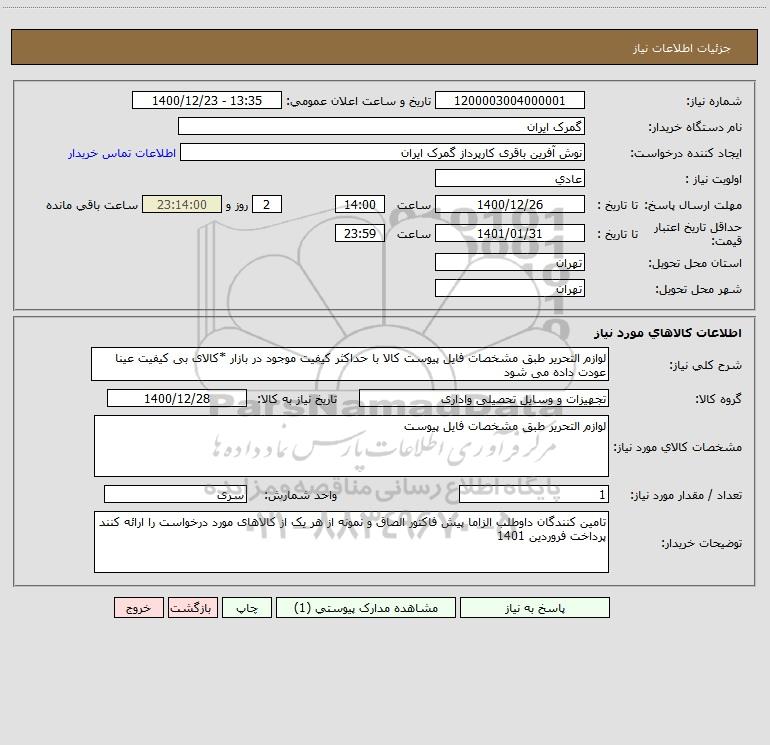This screenshot has width=770, height=745.
Task: Click the buyer name field گمرک ایران
Action: pyautogui.click(x=381, y=126)
